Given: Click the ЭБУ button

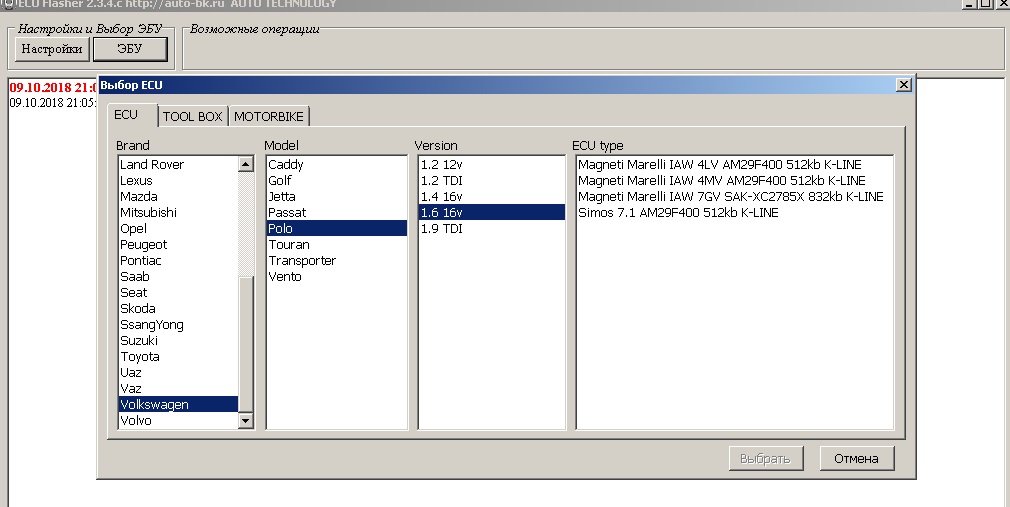Looking at the screenshot, I should click(x=130, y=49).
